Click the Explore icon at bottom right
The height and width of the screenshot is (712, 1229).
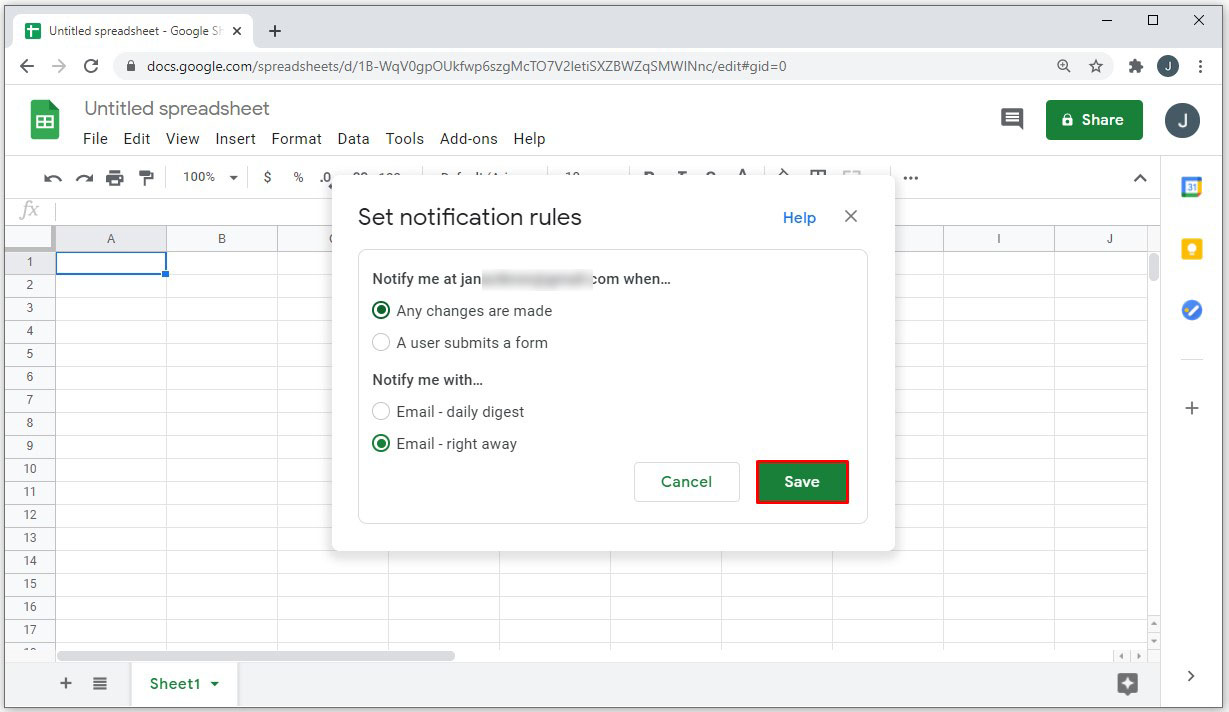tap(1127, 684)
